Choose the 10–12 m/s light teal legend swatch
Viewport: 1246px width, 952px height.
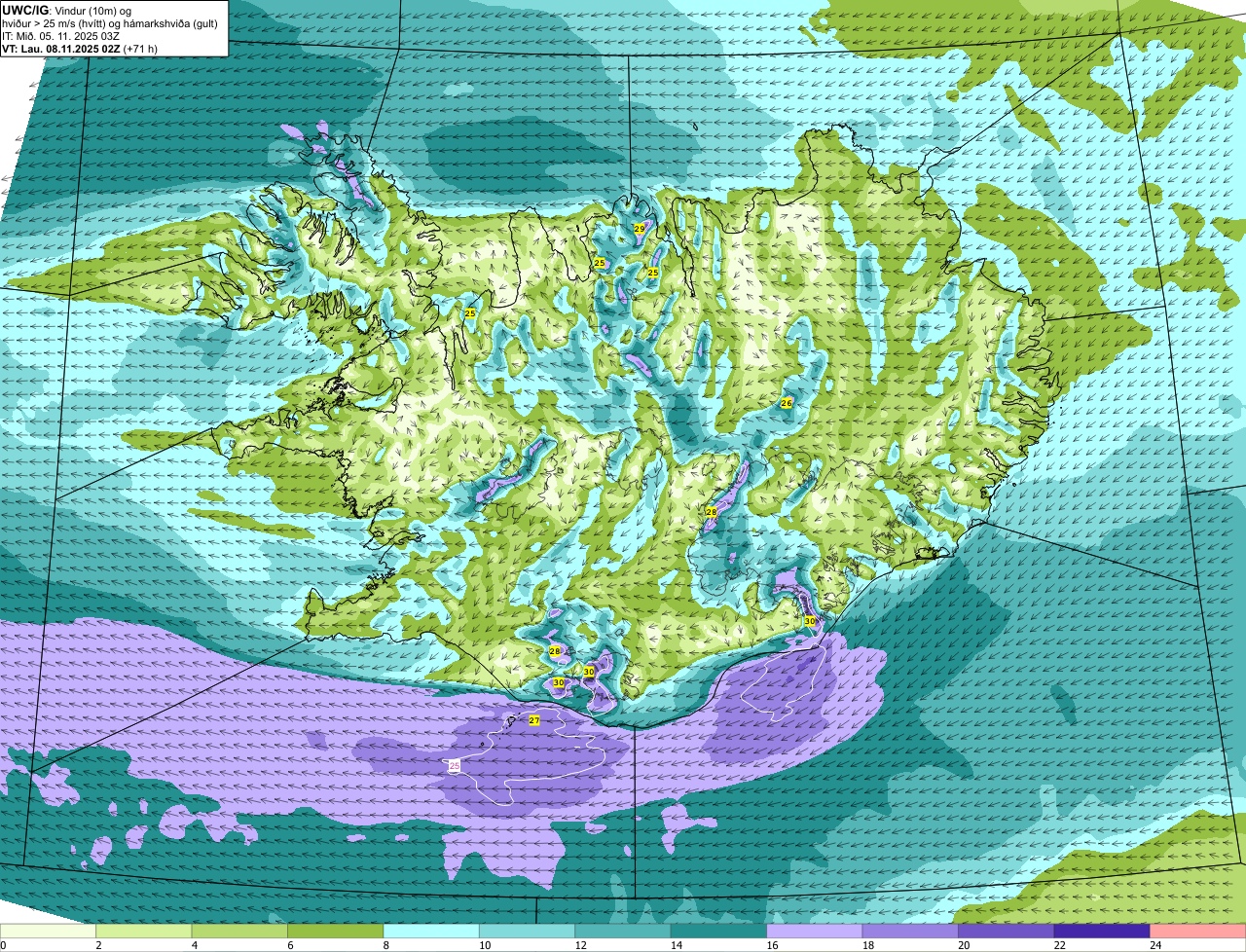click(528, 931)
